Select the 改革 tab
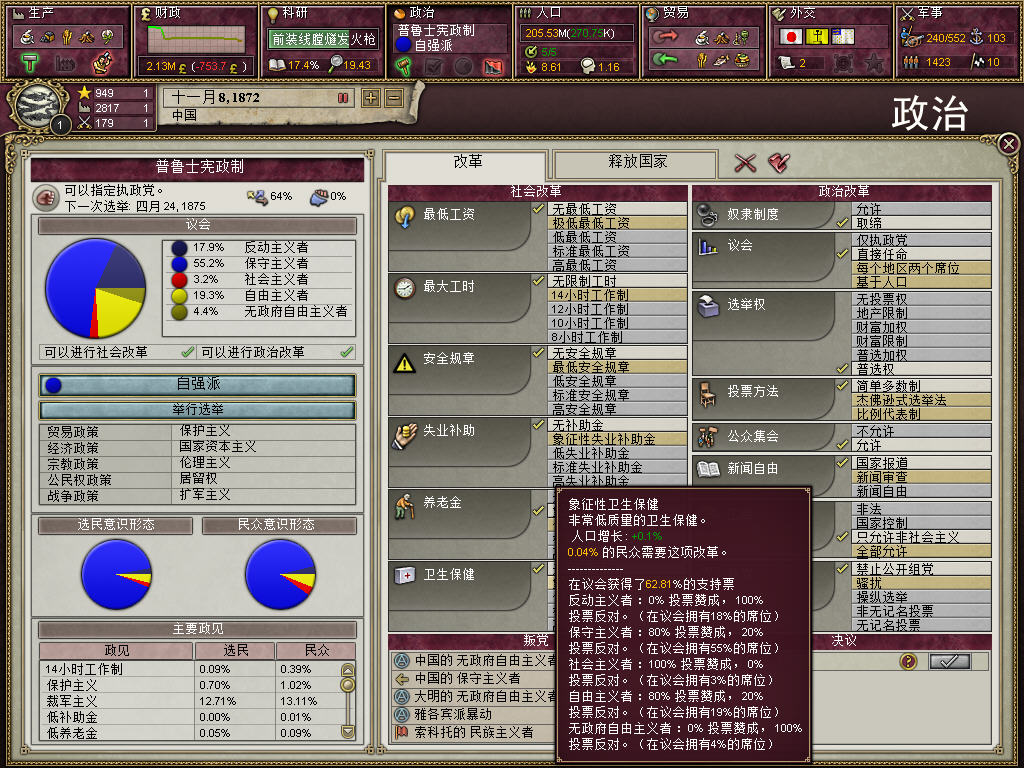 (467, 163)
